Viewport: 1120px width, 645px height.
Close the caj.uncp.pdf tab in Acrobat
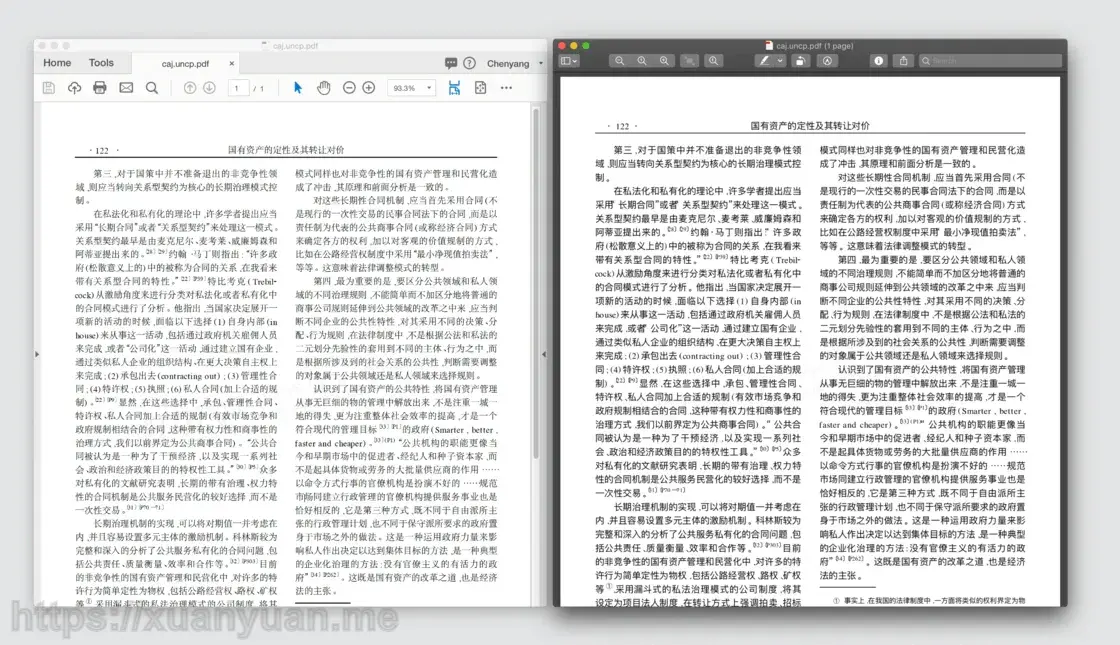231,64
